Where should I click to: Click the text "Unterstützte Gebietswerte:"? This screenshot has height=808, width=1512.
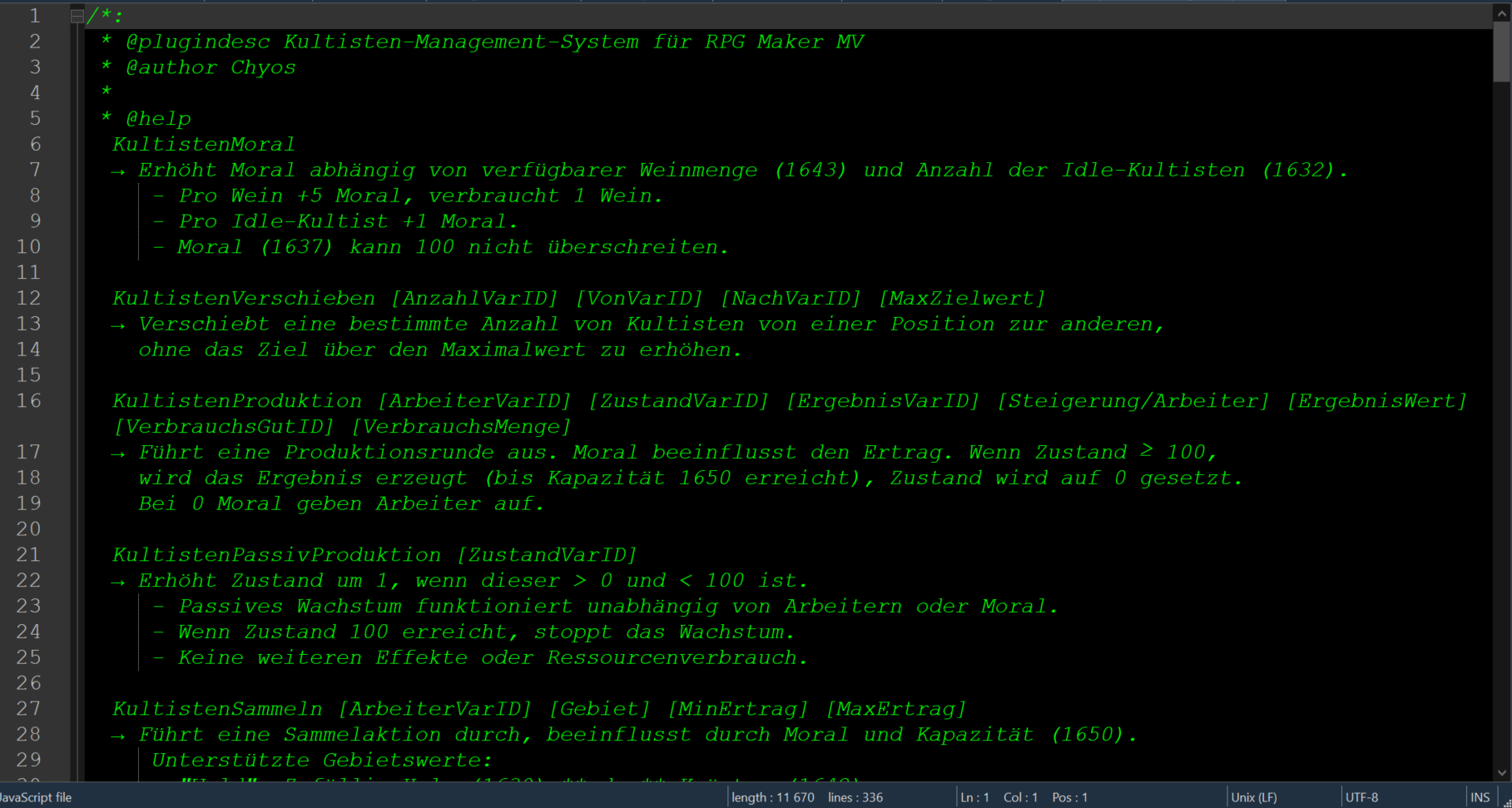point(322,760)
